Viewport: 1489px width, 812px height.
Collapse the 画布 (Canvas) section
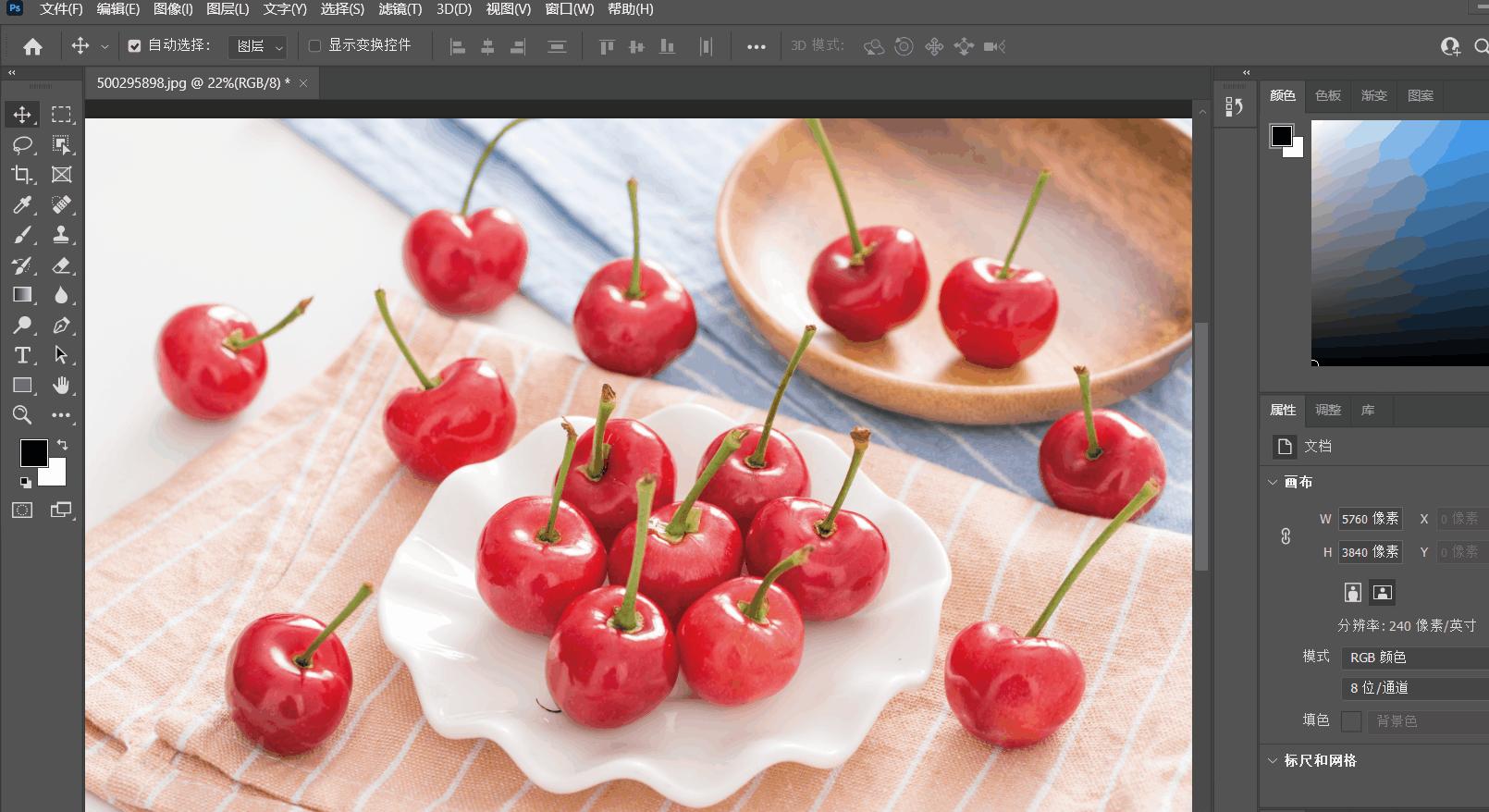(1273, 482)
